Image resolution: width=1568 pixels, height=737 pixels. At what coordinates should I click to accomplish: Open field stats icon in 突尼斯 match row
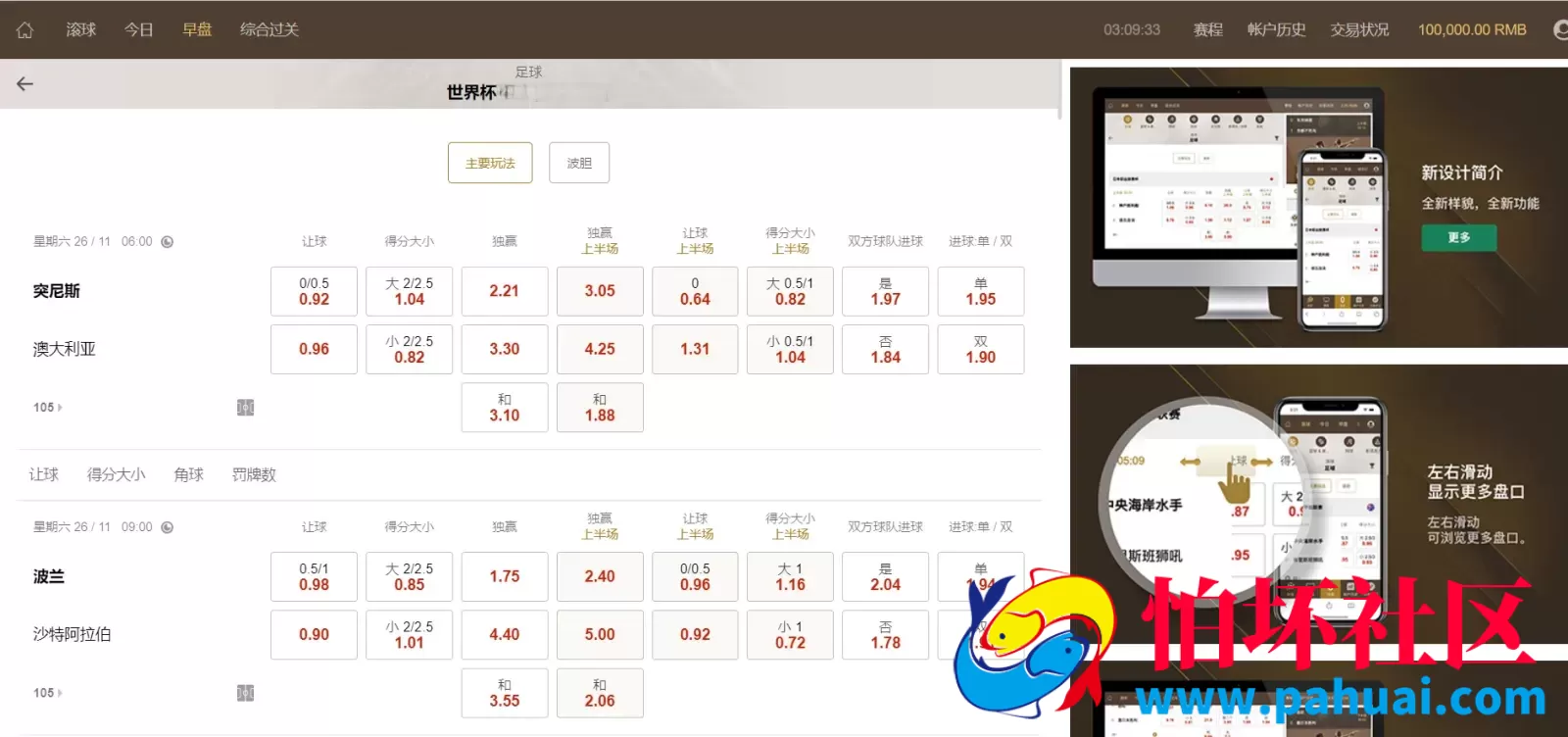246,407
